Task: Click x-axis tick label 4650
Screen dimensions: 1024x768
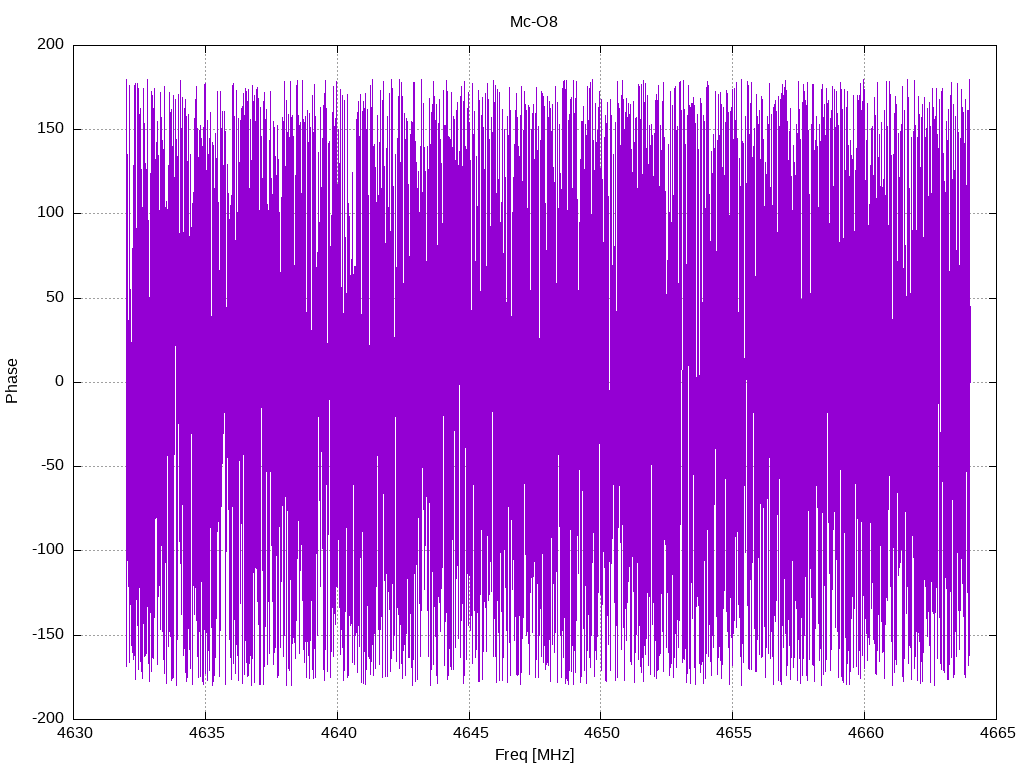Action: pyautogui.click(x=601, y=733)
